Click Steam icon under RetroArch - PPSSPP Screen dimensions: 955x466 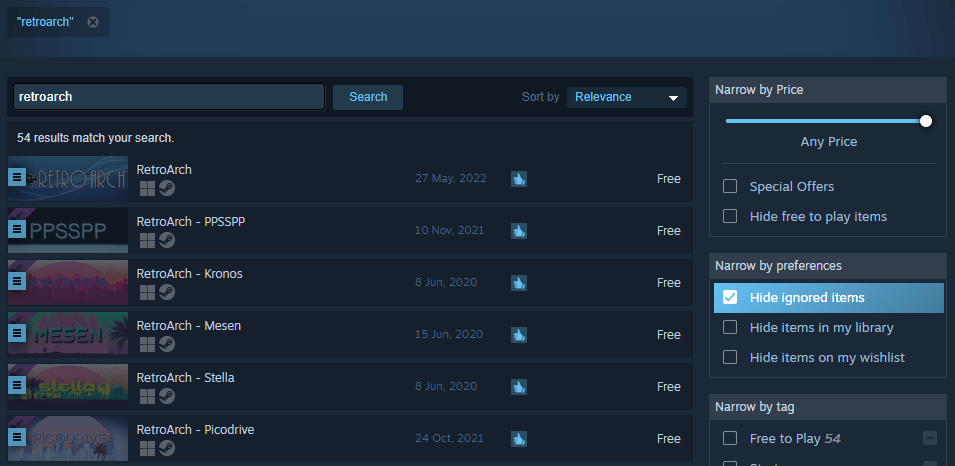[x=167, y=241]
